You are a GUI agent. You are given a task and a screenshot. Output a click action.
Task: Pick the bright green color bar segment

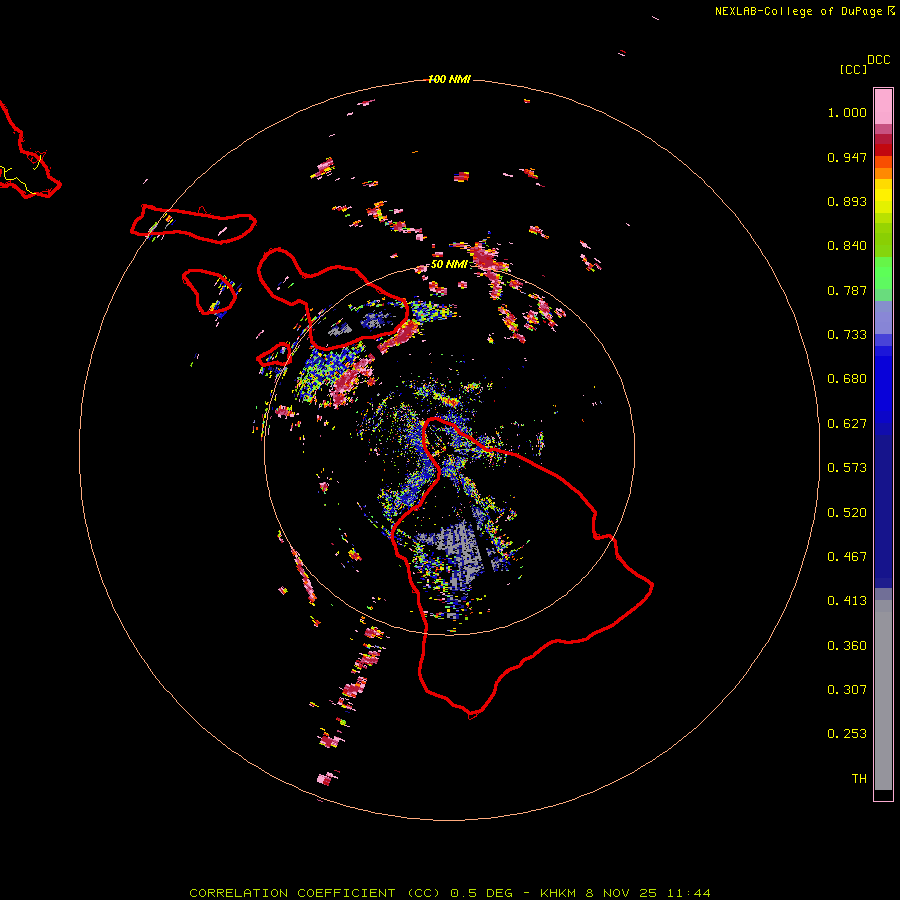coord(883,273)
